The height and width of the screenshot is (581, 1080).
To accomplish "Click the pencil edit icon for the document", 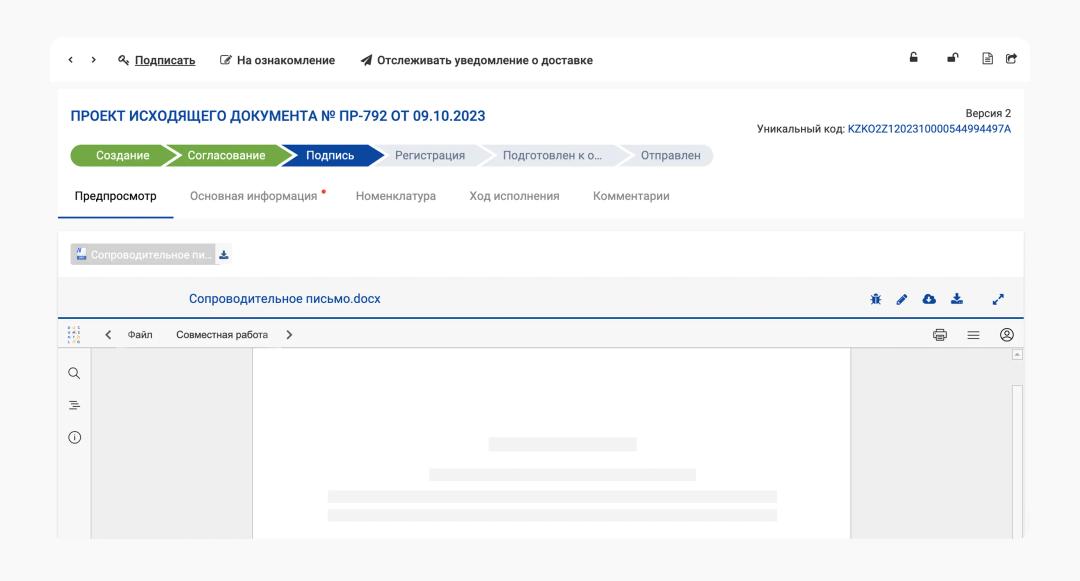I will 902,299.
